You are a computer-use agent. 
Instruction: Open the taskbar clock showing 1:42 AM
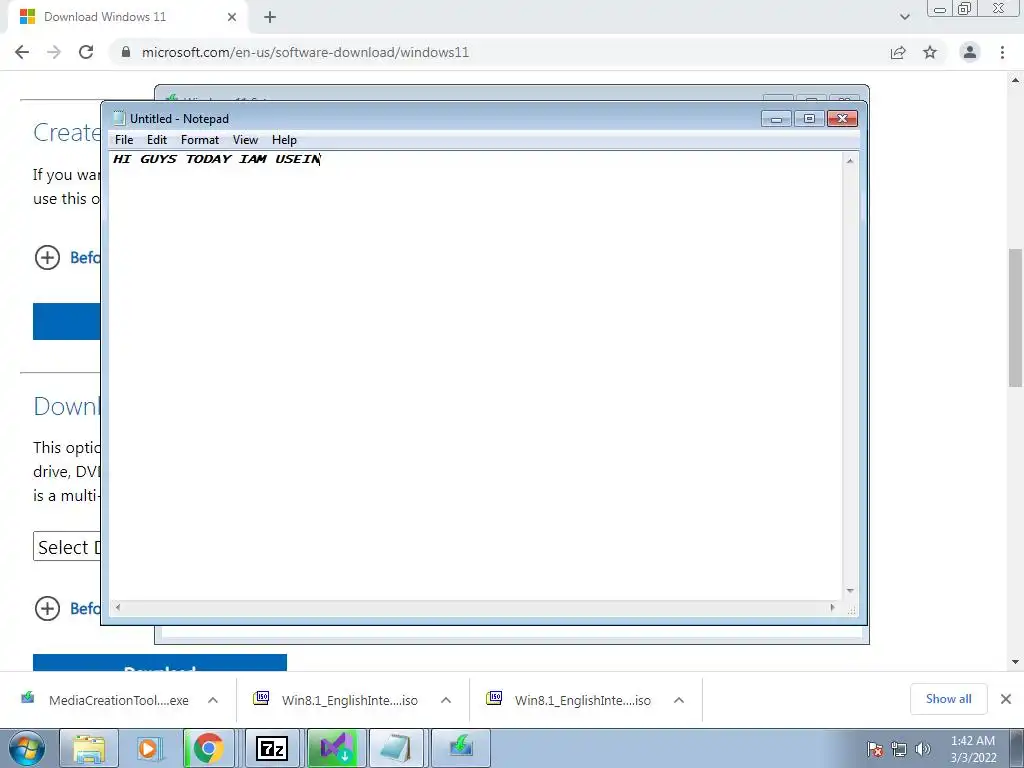click(973, 749)
